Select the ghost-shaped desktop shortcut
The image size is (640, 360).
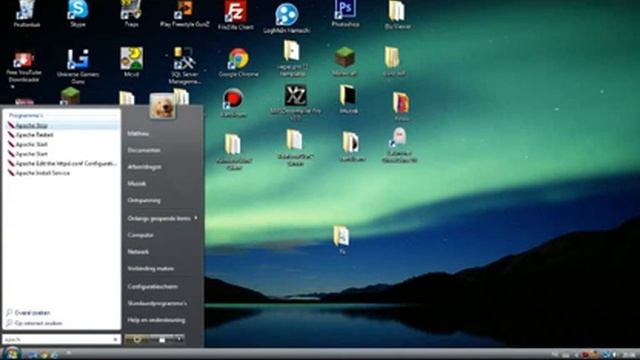pos(399,145)
